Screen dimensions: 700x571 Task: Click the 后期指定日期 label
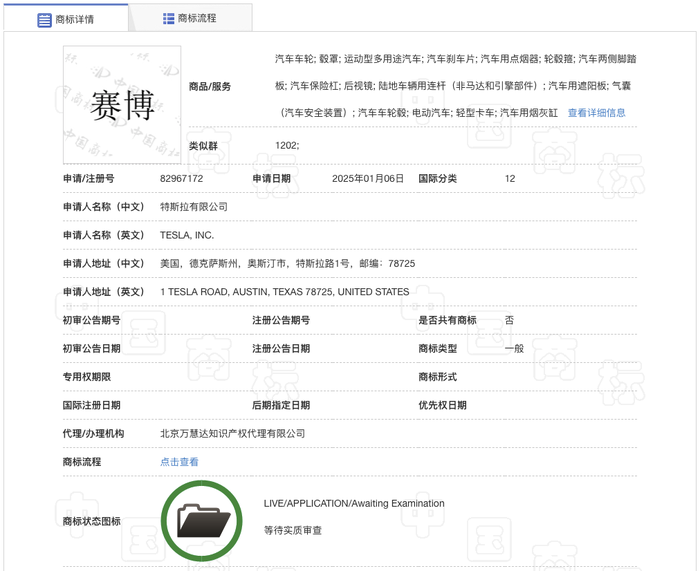click(281, 405)
